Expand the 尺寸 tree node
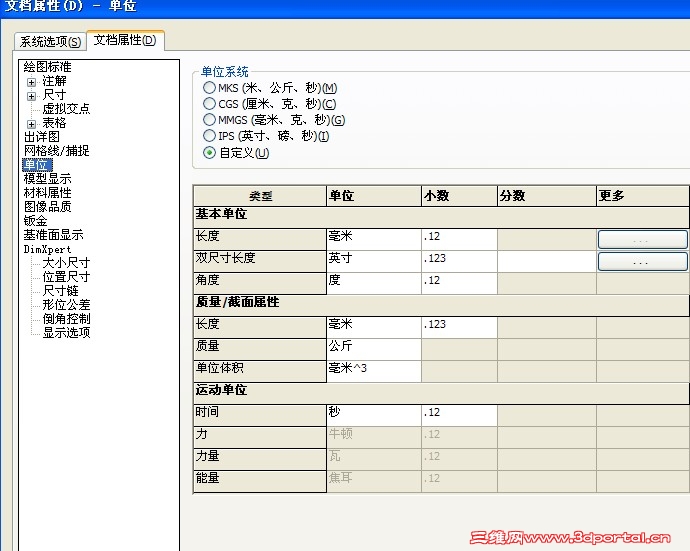The image size is (690, 551). pos(31,96)
